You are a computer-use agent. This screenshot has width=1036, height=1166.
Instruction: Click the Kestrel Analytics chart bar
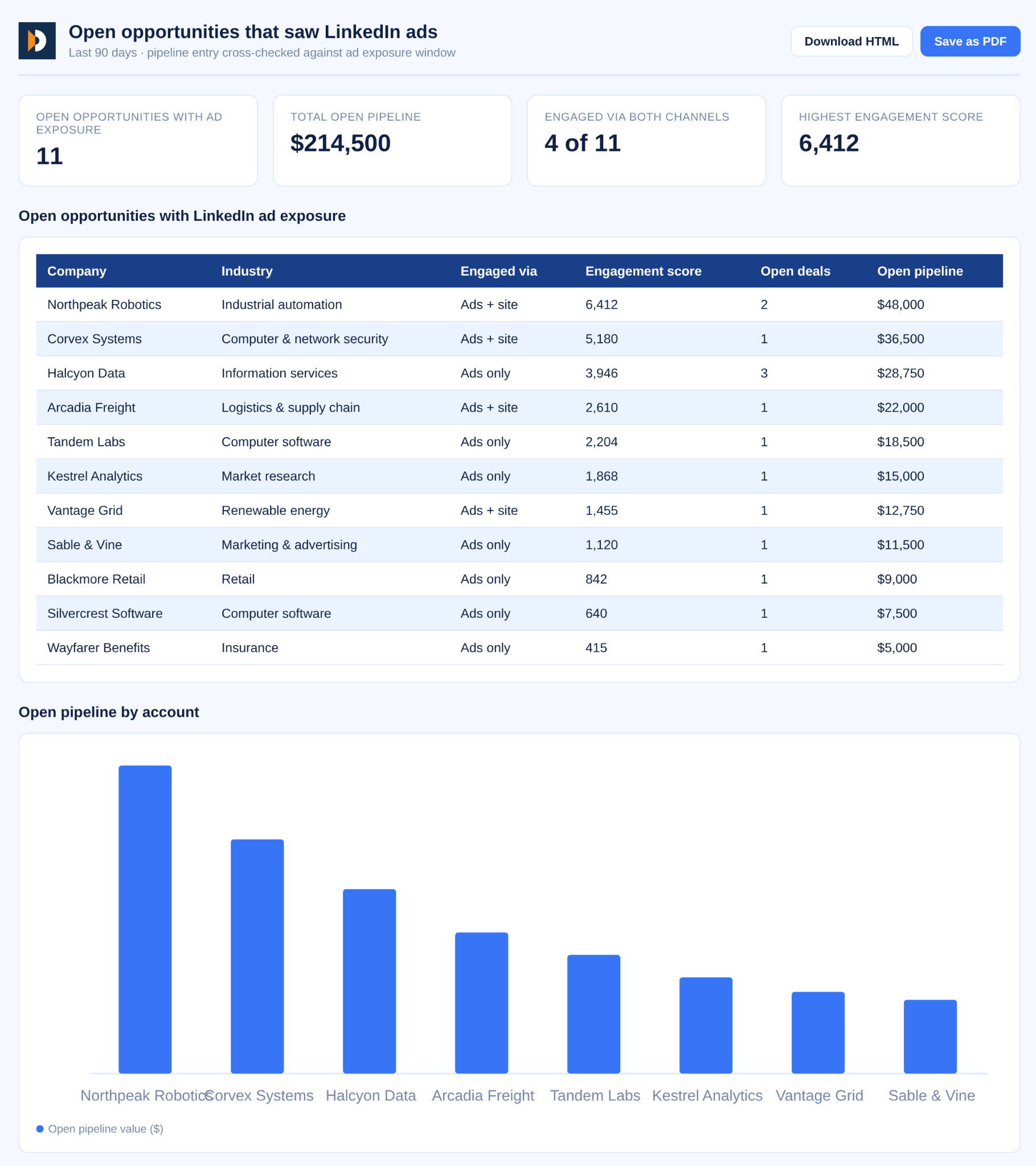706,1025
